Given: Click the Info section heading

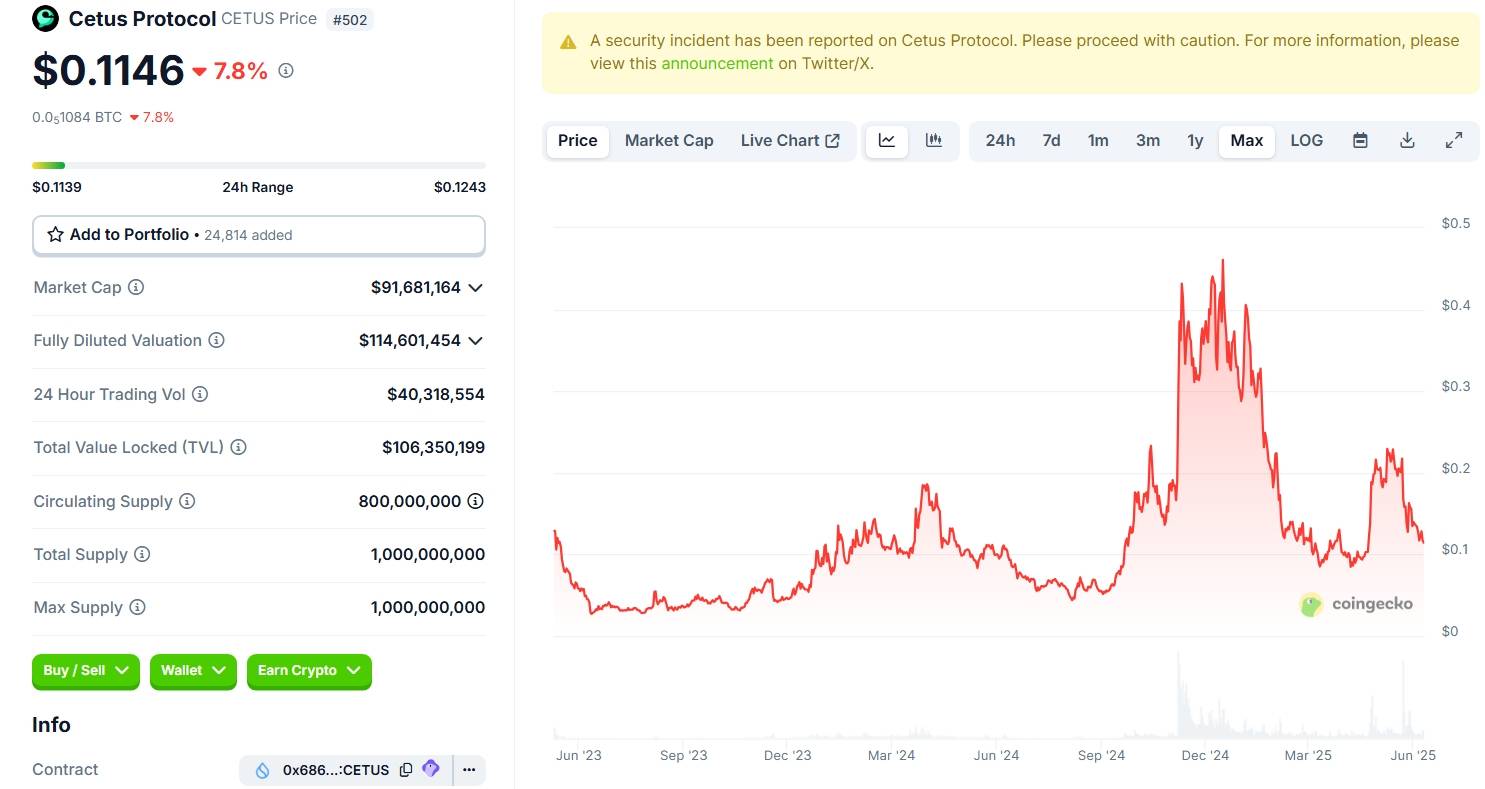Looking at the screenshot, I should click(x=51, y=725).
